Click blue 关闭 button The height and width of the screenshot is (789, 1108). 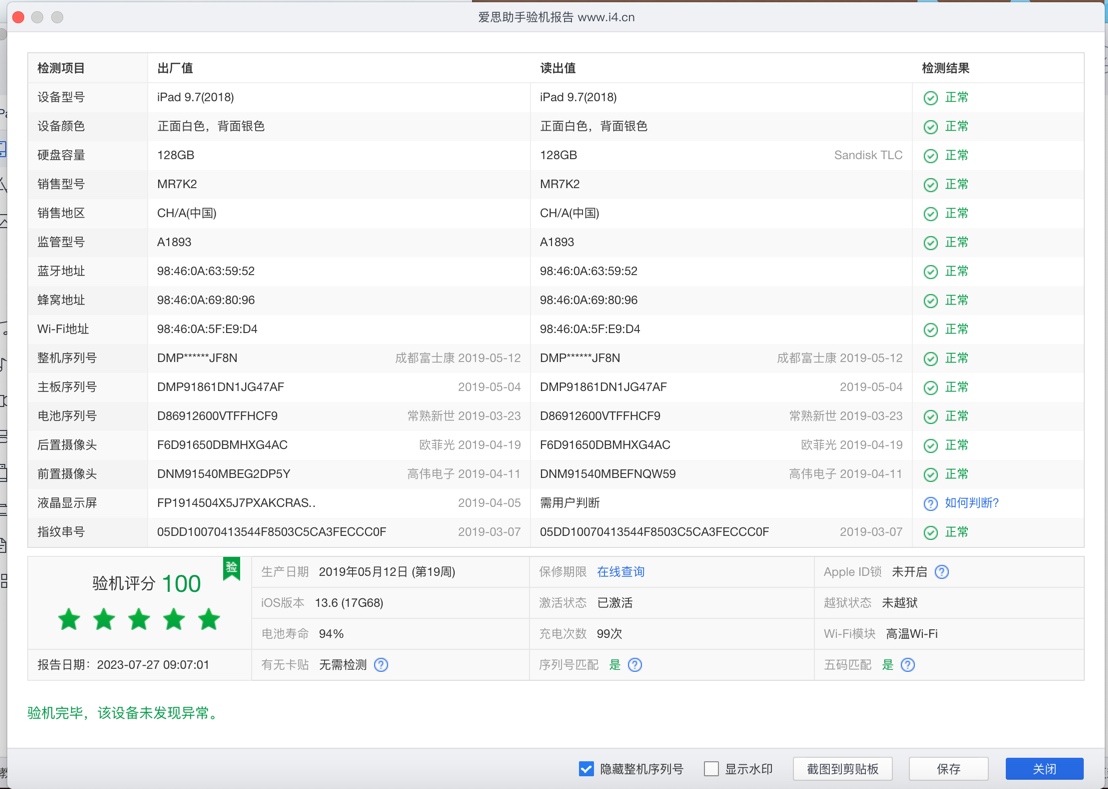click(x=1044, y=769)
